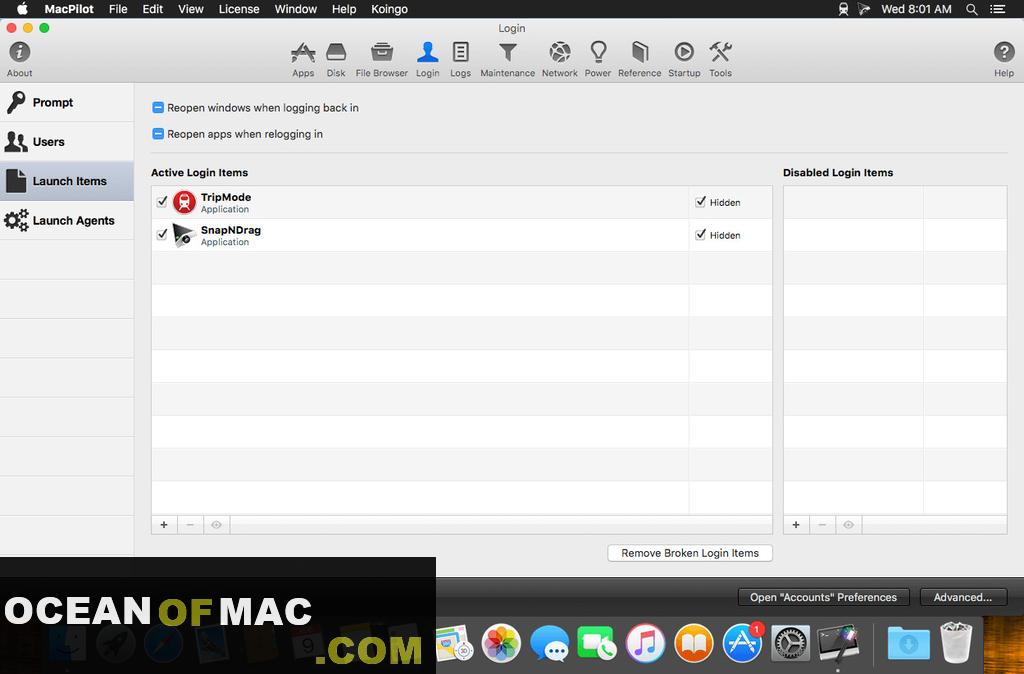The width and height of the screenshot is (1024, 674).
Task: Click the Help toolbar icon
Action: (x=1004, y=59)
